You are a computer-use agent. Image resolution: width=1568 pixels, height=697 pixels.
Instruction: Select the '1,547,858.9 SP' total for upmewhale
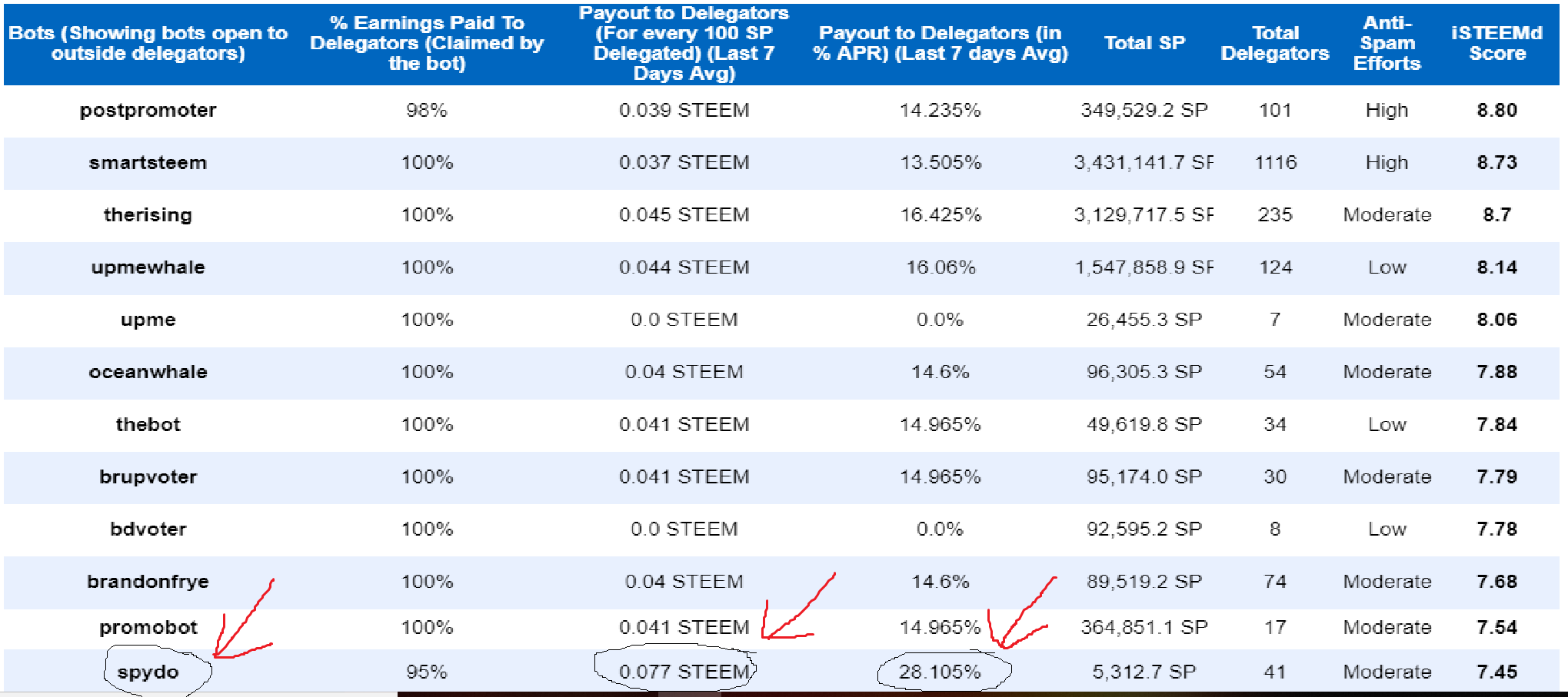coord(1144,267)
